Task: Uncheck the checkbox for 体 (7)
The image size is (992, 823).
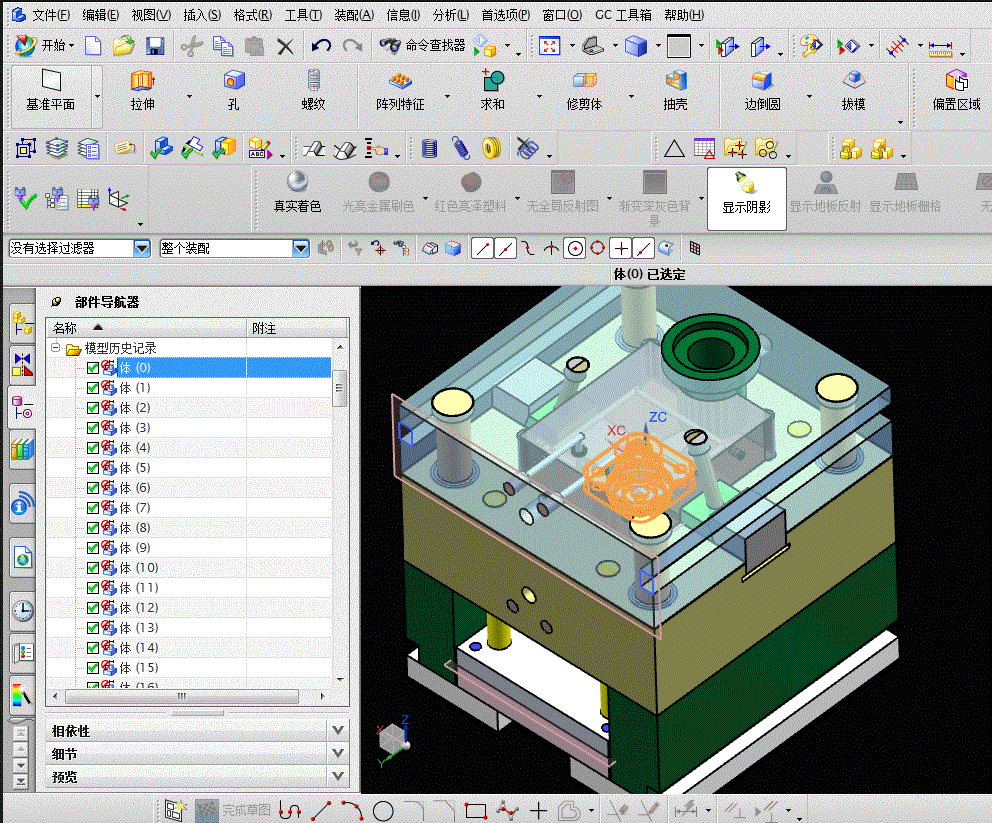Action: click(x=93, y=508)
